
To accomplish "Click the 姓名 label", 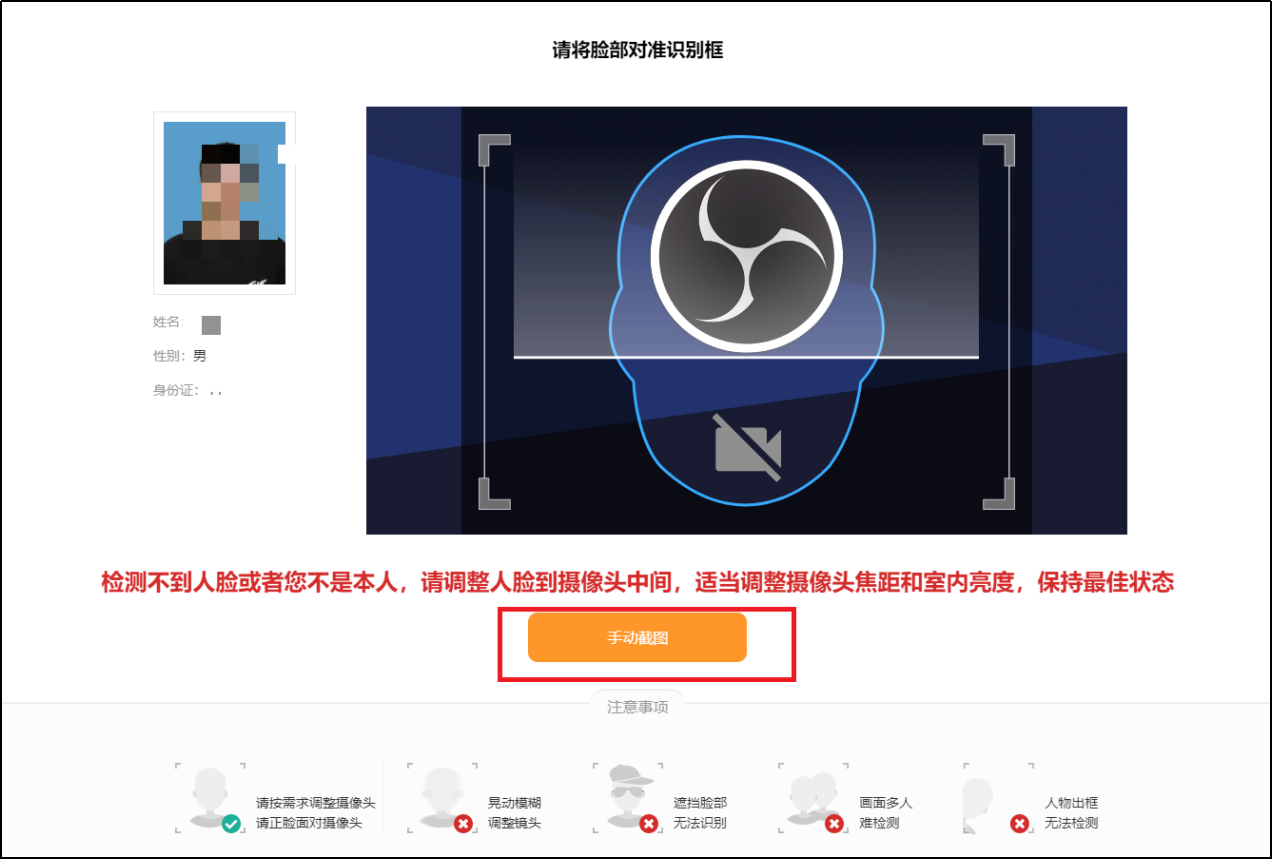I will point(168,322).
